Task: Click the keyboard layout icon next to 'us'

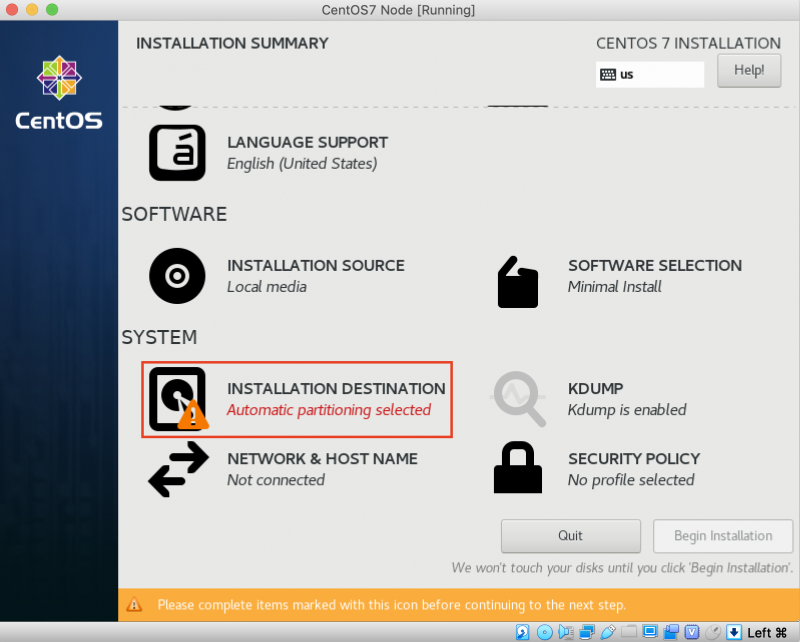Action: (608, 75)
